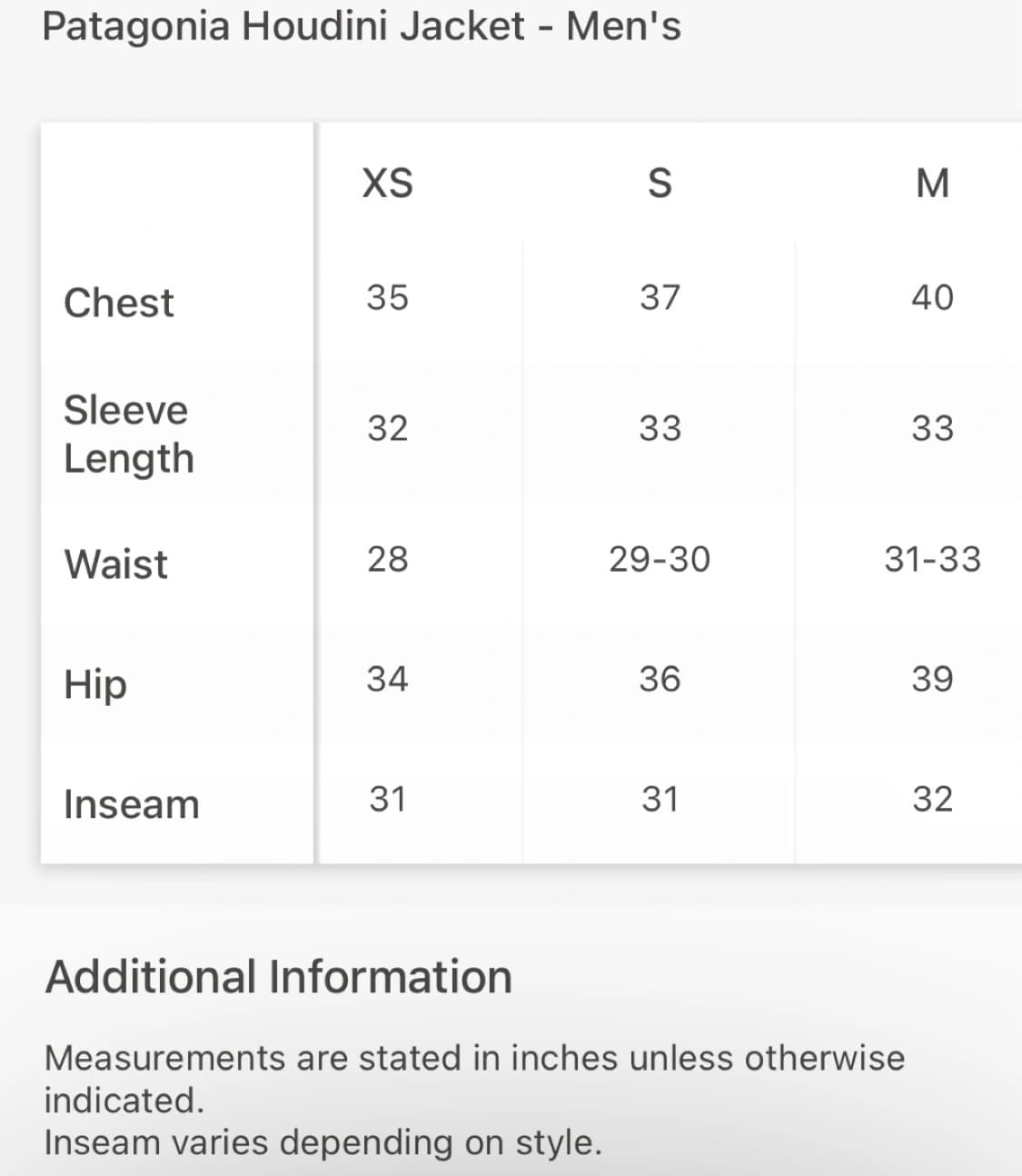The width and height of the screenshot is (1022, 1176).
Task: Click the Additional Information heading
Action: click(x=279, y=977)
